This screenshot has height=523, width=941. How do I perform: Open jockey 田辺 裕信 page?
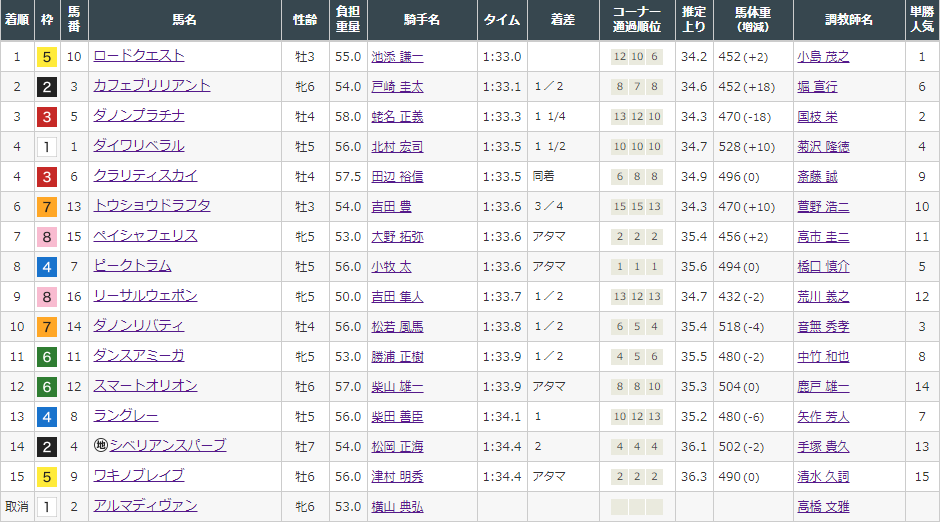(397, 177)
